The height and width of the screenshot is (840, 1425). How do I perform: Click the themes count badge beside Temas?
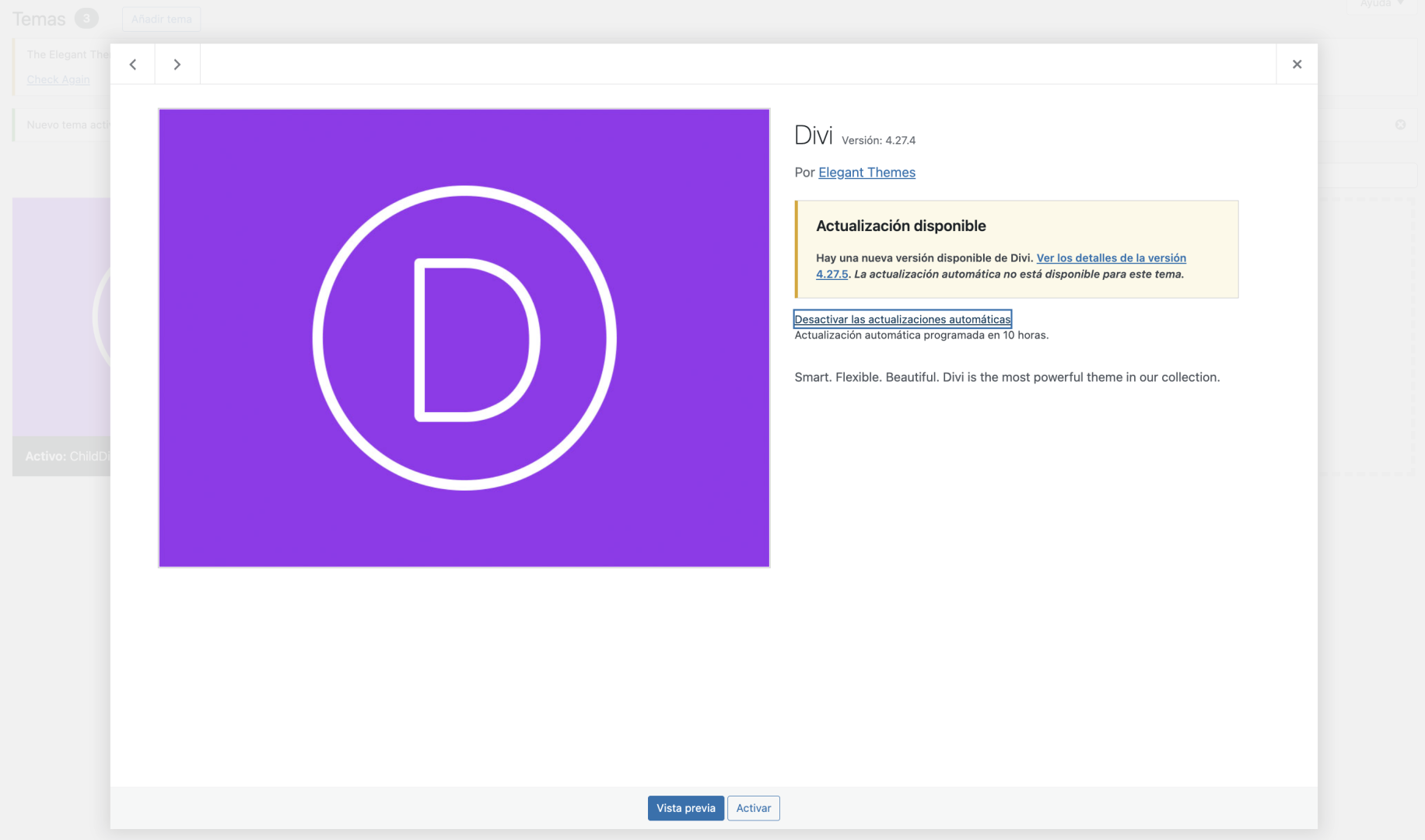click(x=86, y=19)
